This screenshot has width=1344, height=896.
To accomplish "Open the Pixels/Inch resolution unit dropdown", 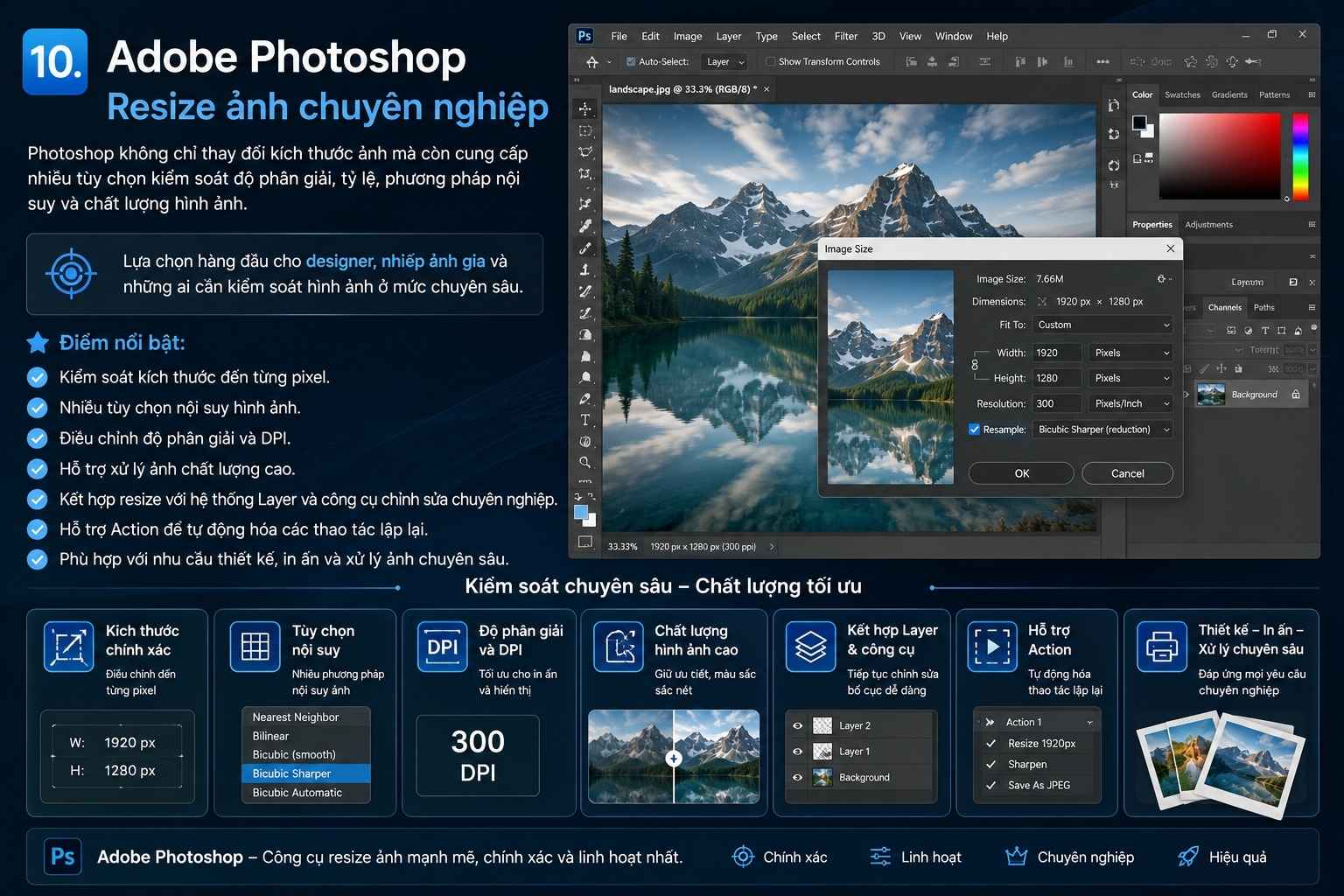I will point(1131,403).
